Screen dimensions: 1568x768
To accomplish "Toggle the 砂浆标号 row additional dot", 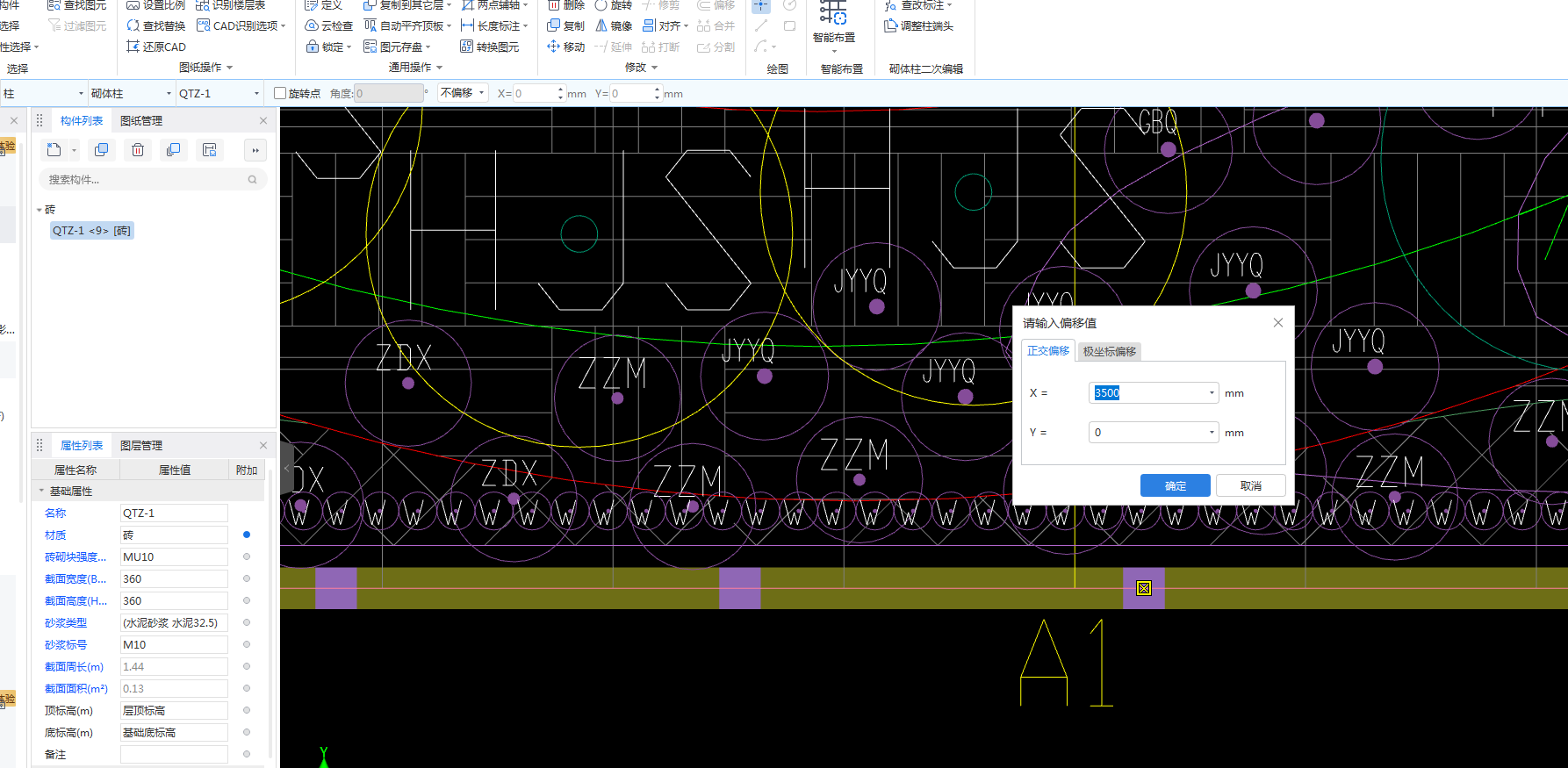I will [247, 644].
